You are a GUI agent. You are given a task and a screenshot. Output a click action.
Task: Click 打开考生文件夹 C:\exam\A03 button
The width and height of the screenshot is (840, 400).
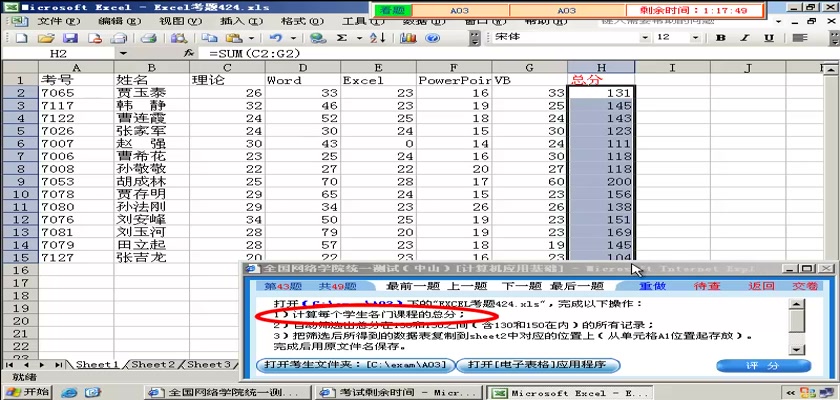coord(355,365)
